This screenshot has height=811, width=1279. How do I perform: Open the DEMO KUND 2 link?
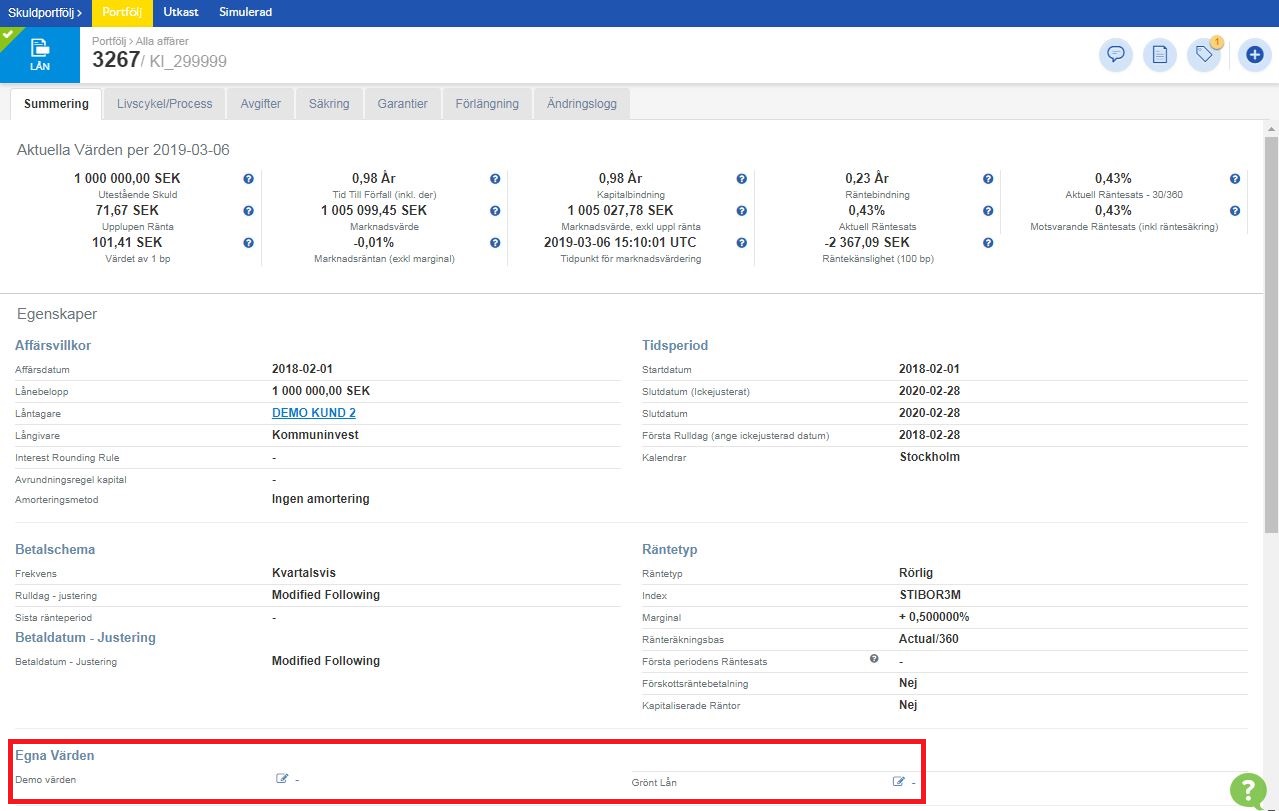(x=314, y=413)
